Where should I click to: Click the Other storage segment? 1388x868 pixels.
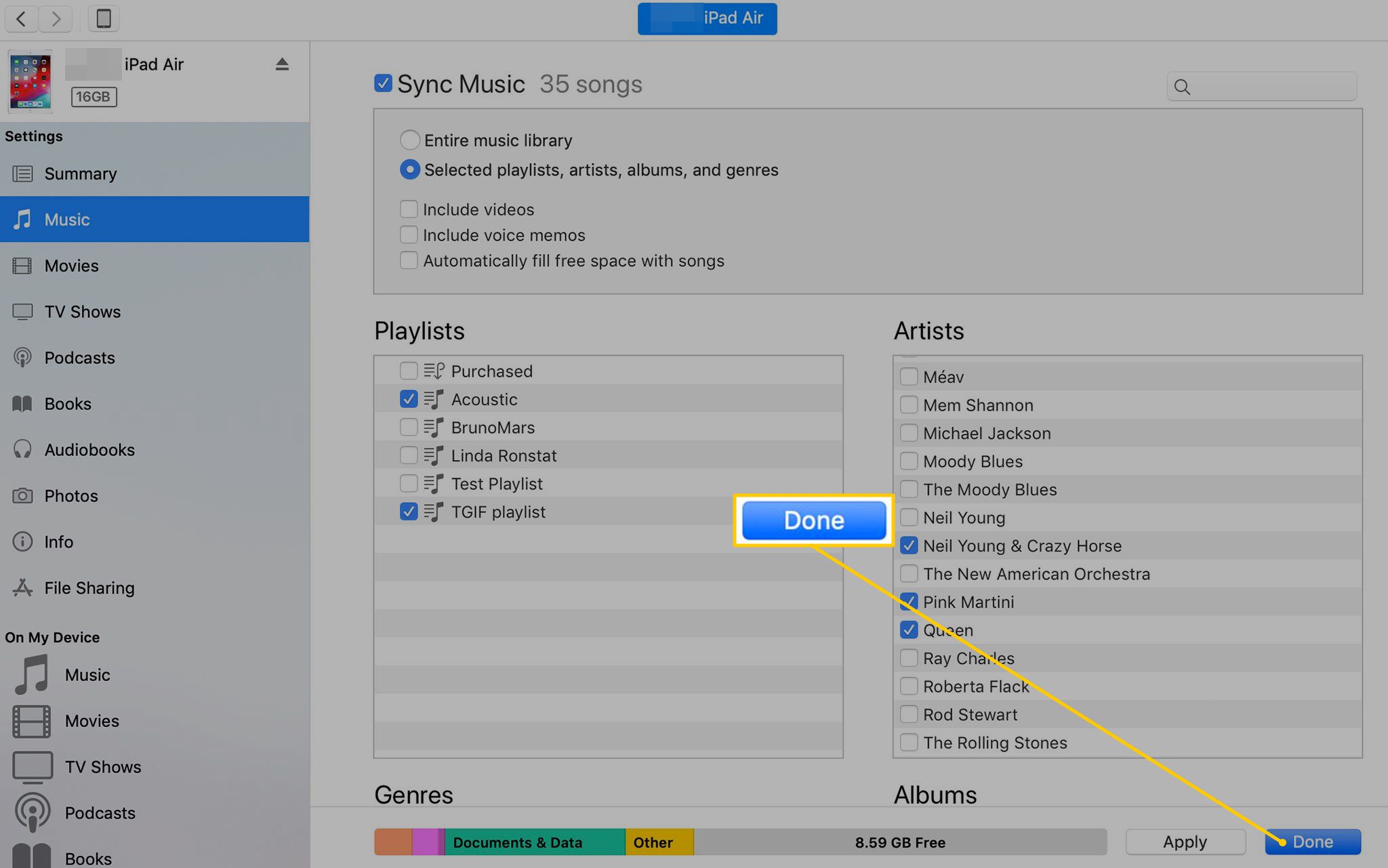659,842
